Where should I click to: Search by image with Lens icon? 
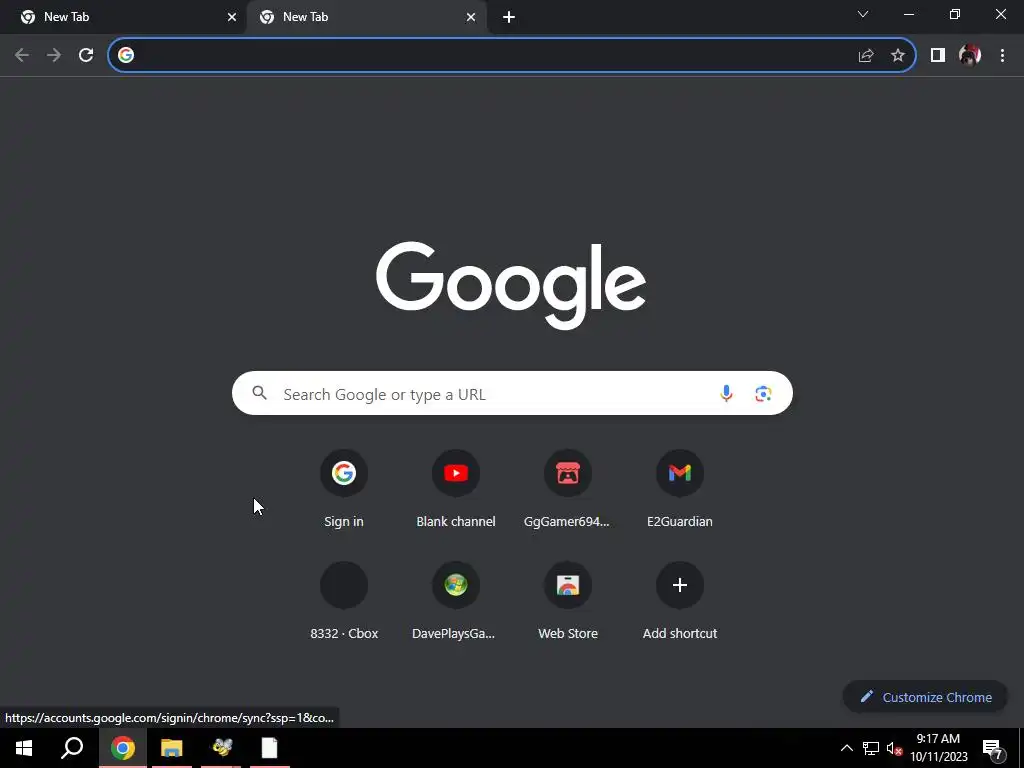tap(763, 394)
